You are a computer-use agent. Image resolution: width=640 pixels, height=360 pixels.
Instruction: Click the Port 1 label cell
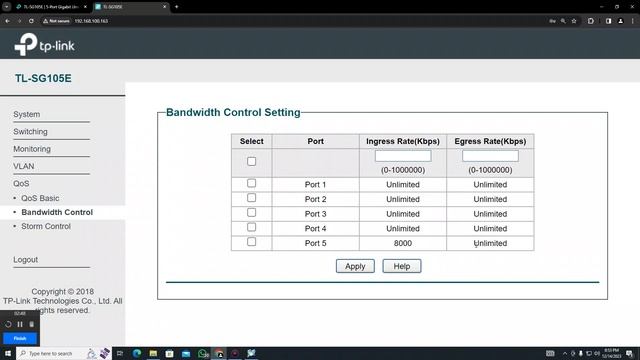coord(316,184)
